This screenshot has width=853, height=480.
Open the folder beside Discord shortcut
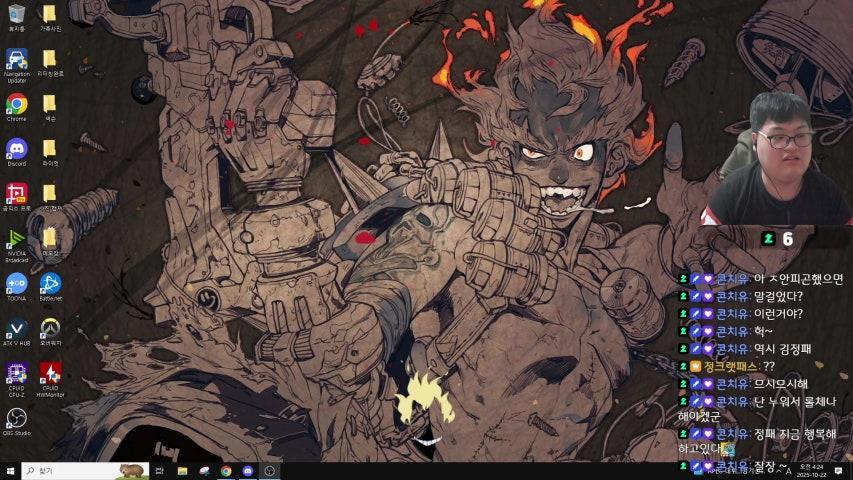50,152
